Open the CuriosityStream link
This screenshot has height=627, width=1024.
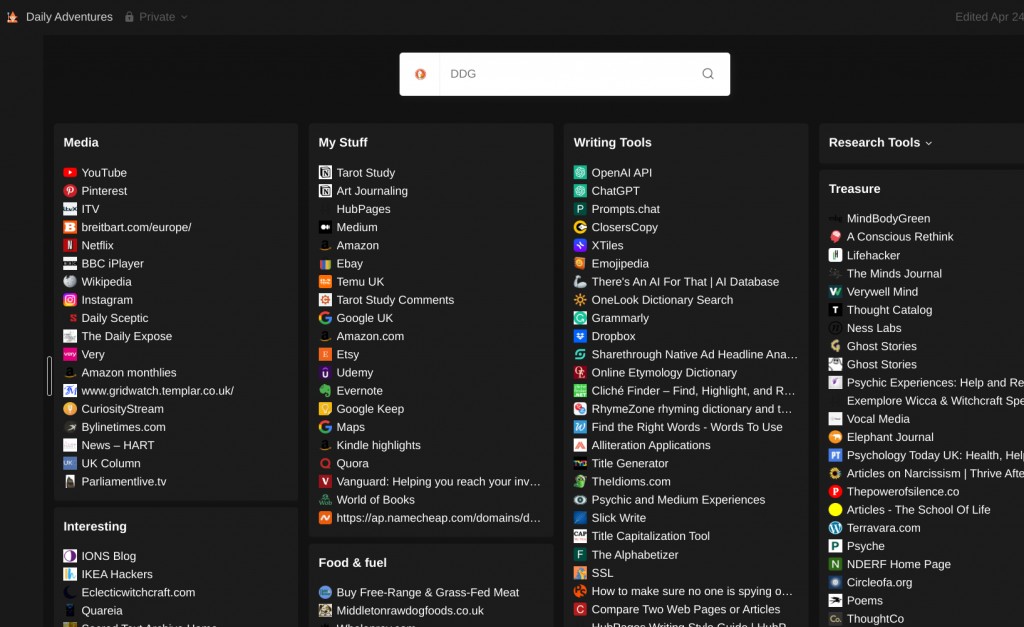coord(123,409)
